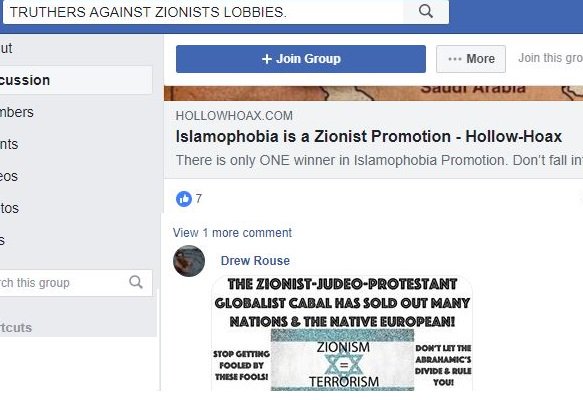Click the plus icon on Join Group
Image resolution: width=583 pixels, height=400 pixels.
click(x=267, y=59)
